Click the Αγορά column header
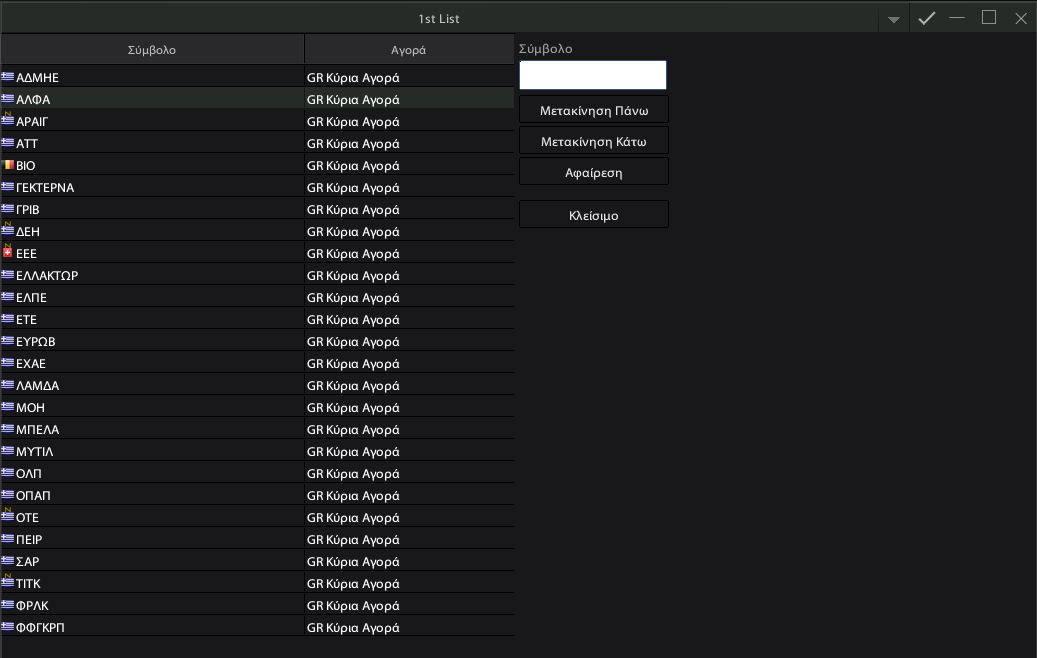Viewport: 1037px width, 658px height. (409, 50)
